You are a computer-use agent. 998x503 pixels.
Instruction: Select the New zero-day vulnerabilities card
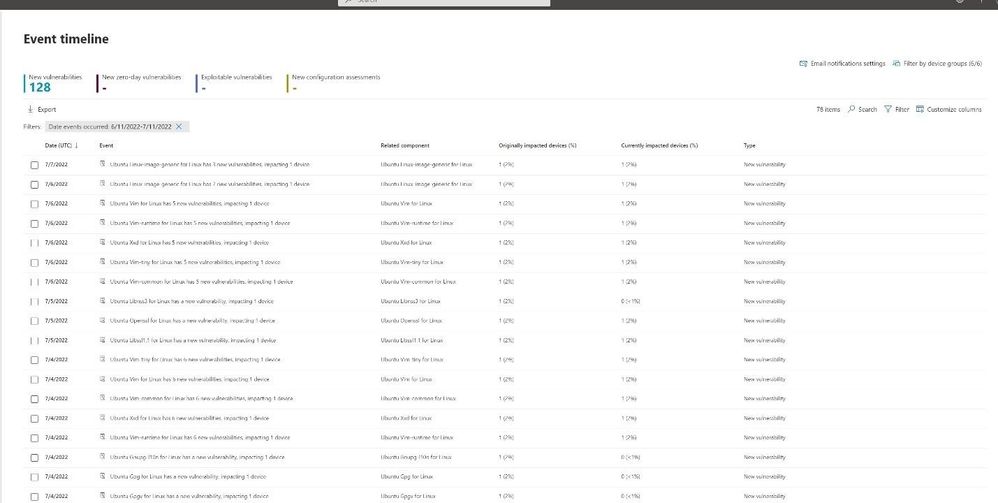pos(141,83)
